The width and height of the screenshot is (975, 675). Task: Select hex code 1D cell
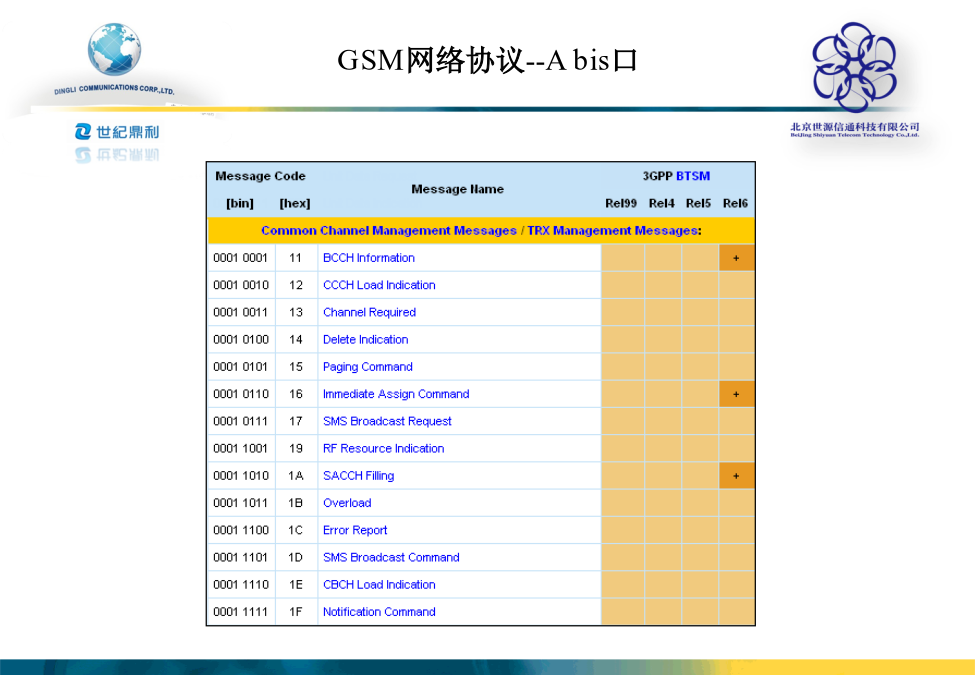click(x=296, y=558)
